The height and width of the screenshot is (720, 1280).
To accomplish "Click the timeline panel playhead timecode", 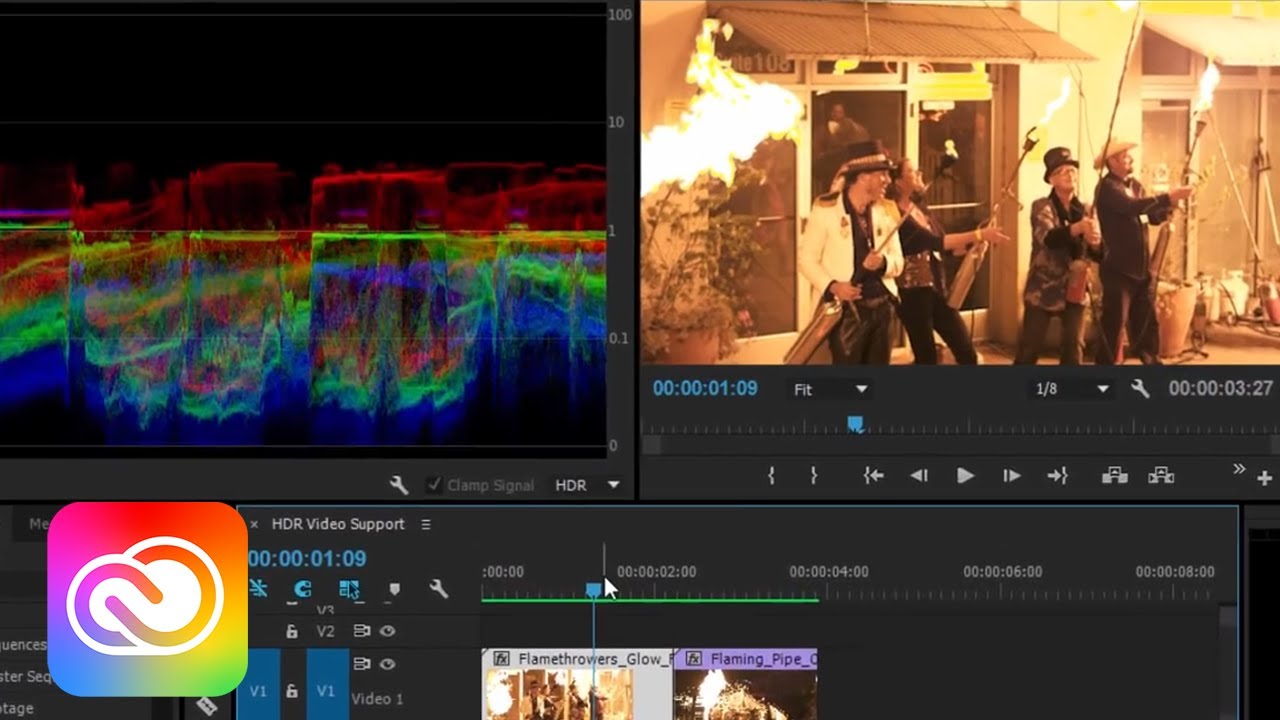I will click(307, 559).
